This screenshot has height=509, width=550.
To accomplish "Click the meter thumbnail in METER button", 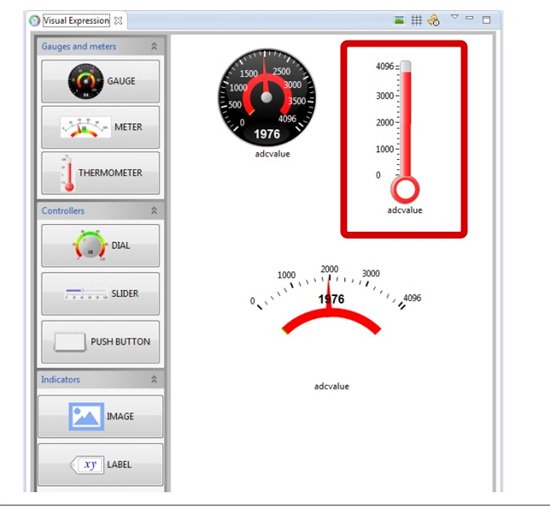I will pyautogui.click(x=86, y=127).
